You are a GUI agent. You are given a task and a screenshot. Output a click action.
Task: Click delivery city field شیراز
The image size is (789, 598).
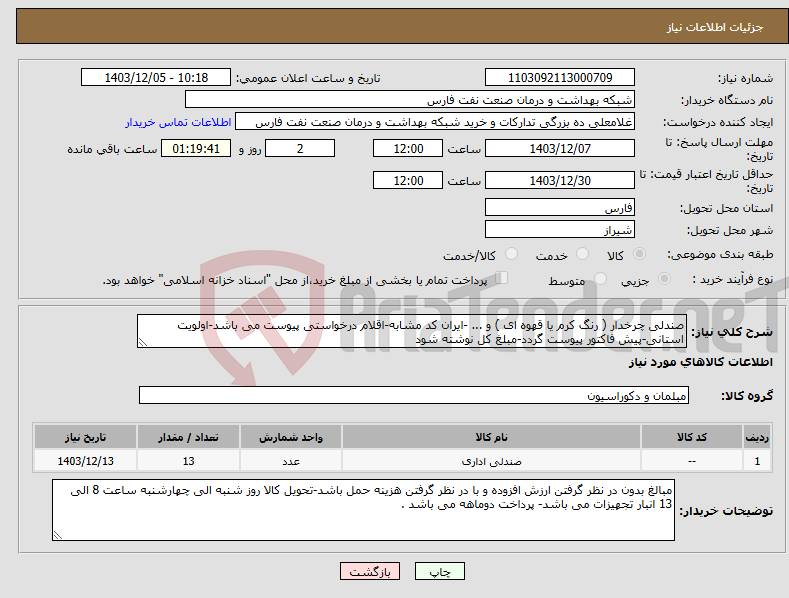(560, 230)
